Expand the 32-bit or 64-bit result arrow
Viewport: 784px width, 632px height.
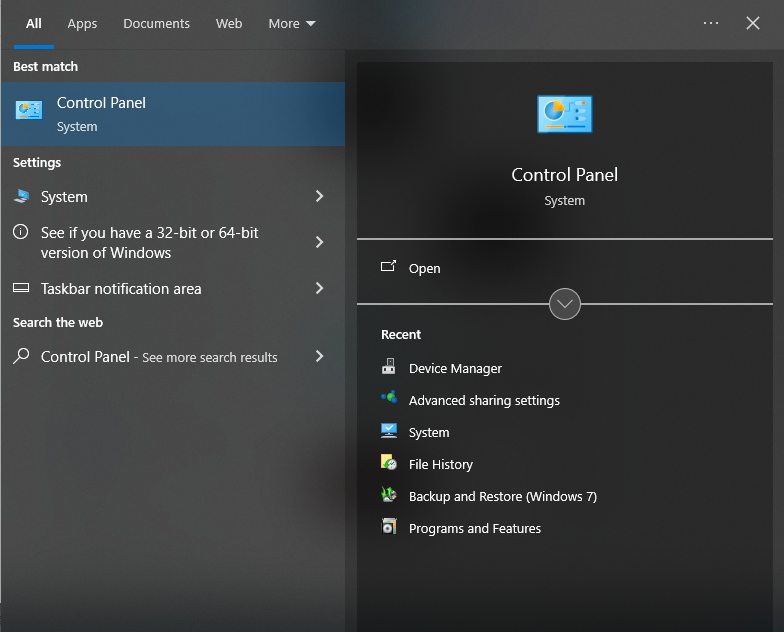tap(320, 242)
